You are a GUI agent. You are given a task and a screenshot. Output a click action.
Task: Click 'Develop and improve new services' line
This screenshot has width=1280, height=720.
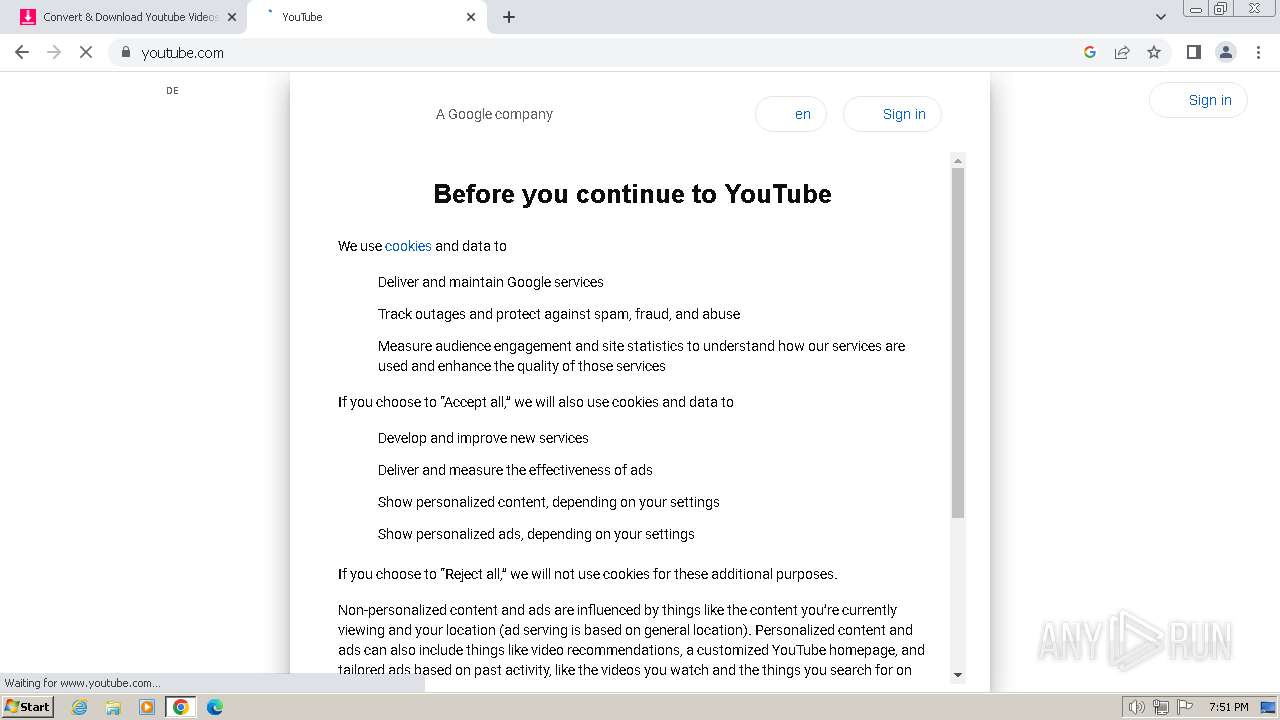483,438
